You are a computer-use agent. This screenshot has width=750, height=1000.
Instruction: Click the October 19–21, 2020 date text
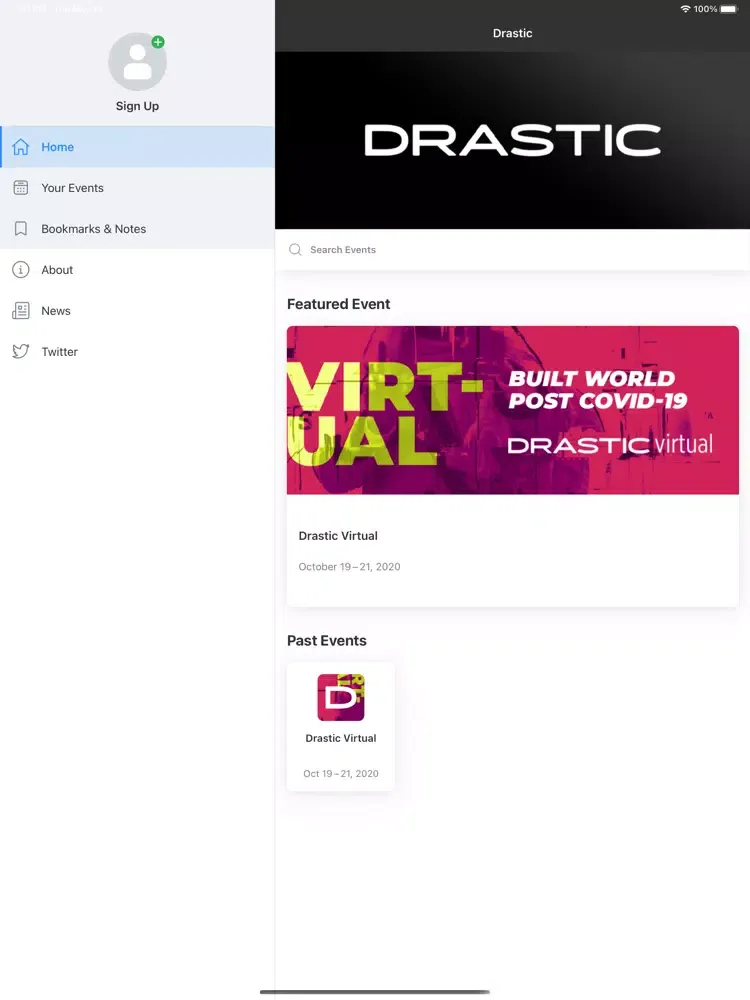click(349, 566)
